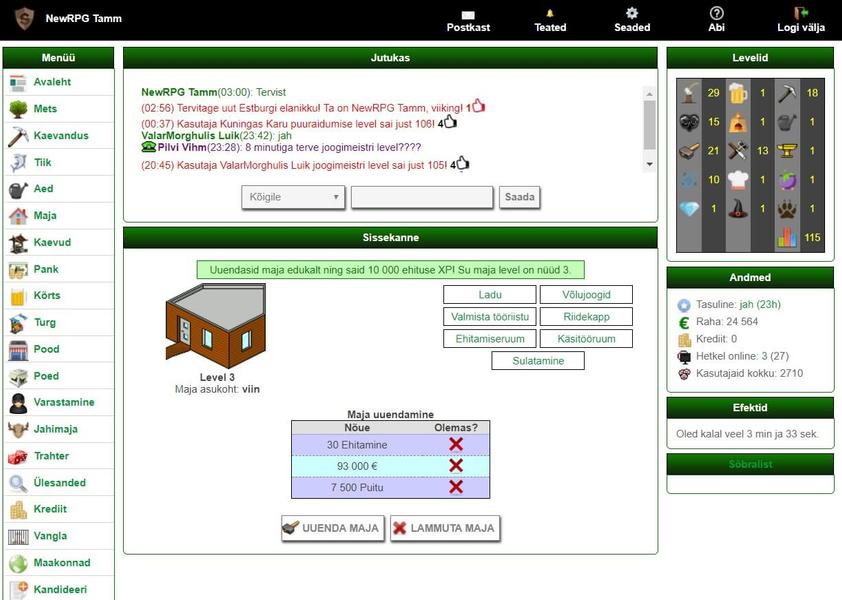
Task: Click the Abi help icon
Action: 716,13
